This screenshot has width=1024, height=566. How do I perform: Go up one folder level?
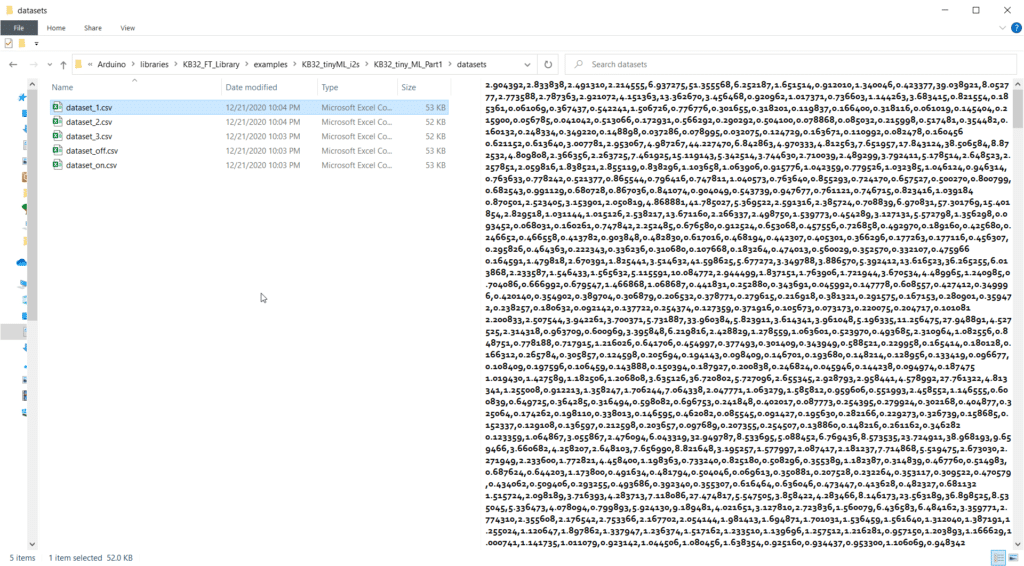(x=63, y=65)
